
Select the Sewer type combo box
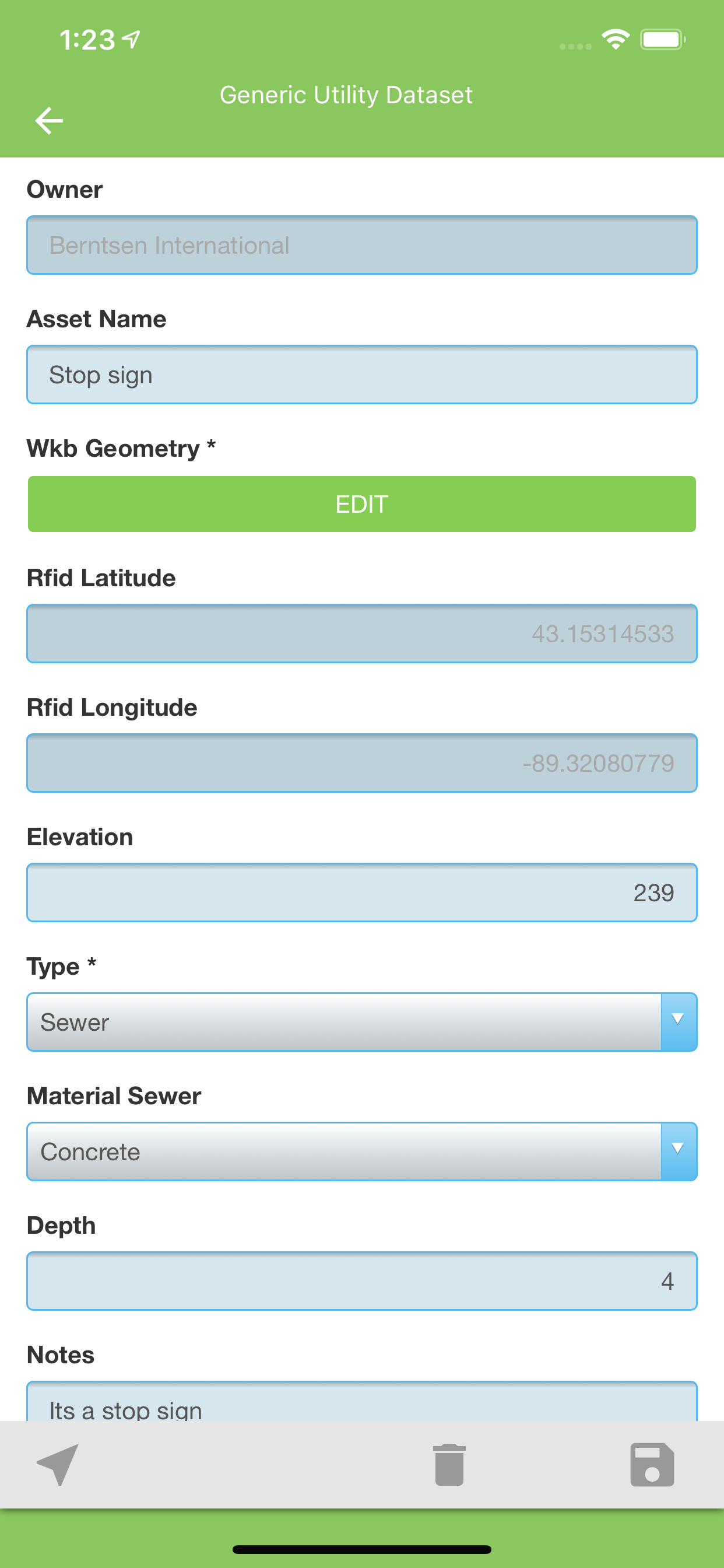[x=362, y=1022]
